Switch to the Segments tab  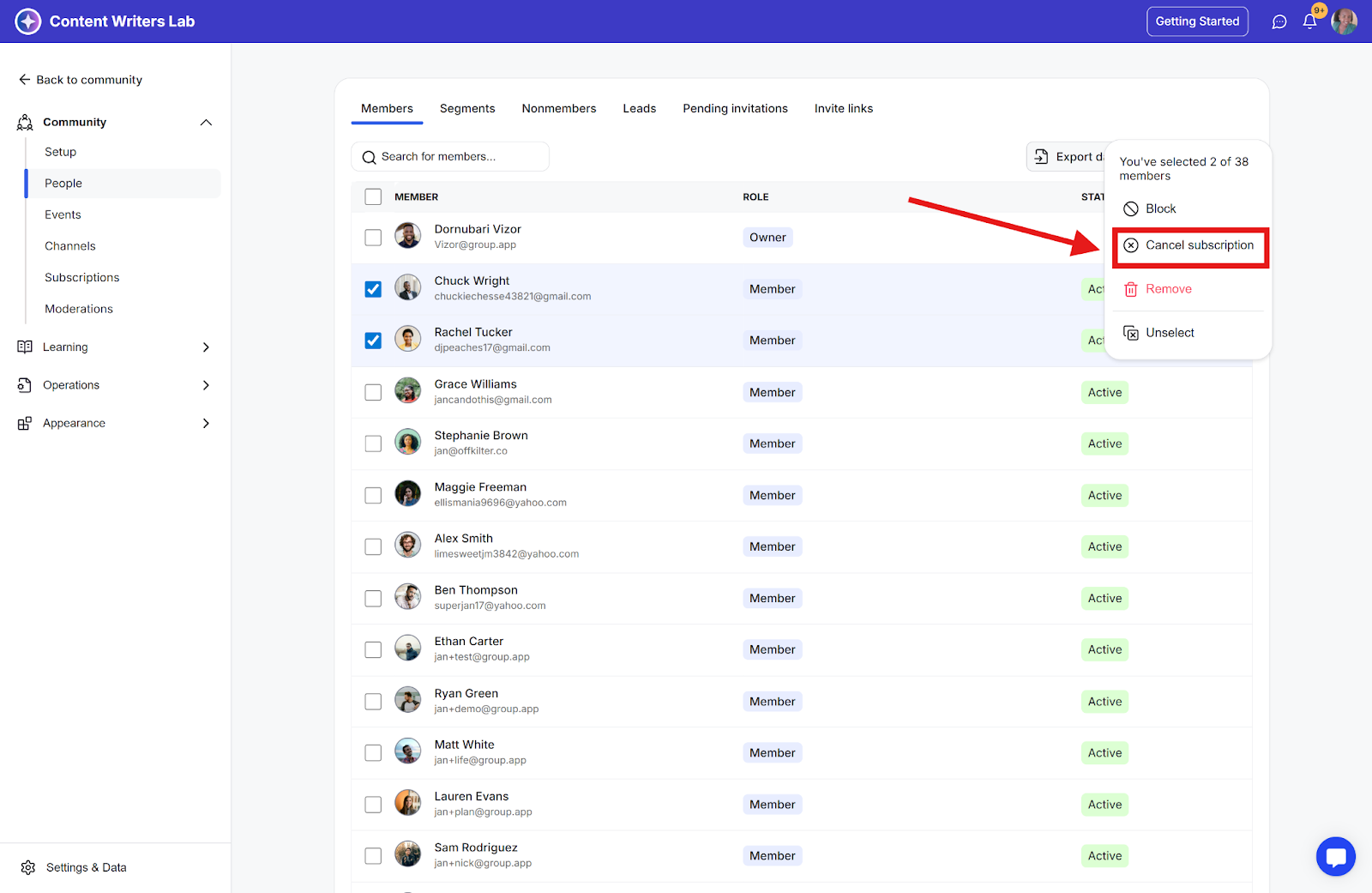[x=467, y=109]
